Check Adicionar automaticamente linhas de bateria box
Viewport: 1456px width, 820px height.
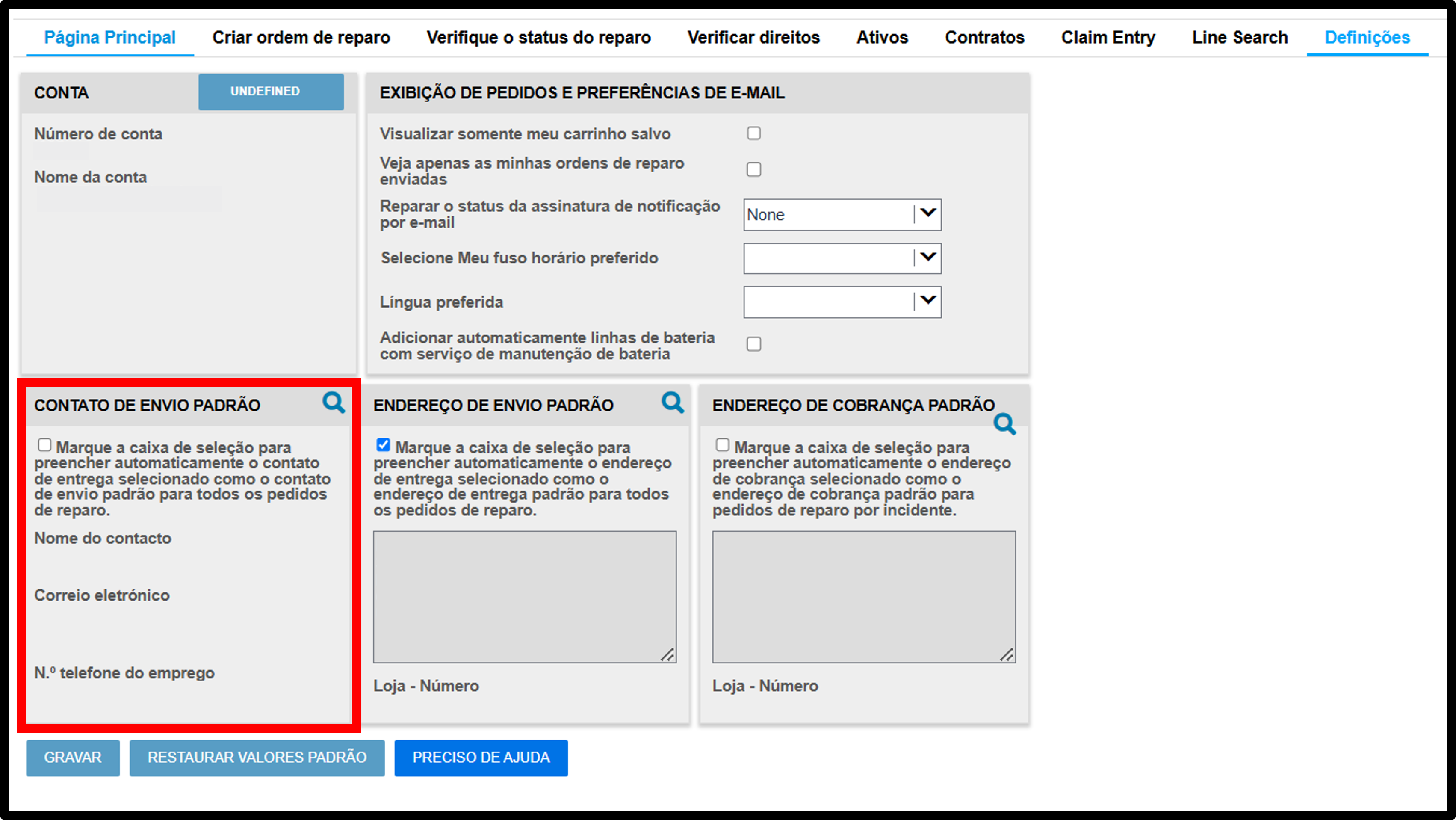[x=753, y=344]
